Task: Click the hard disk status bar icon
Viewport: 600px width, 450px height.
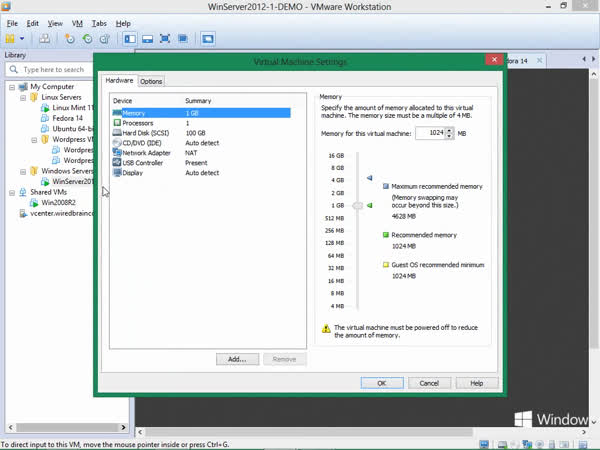Action: pos(502,444)
